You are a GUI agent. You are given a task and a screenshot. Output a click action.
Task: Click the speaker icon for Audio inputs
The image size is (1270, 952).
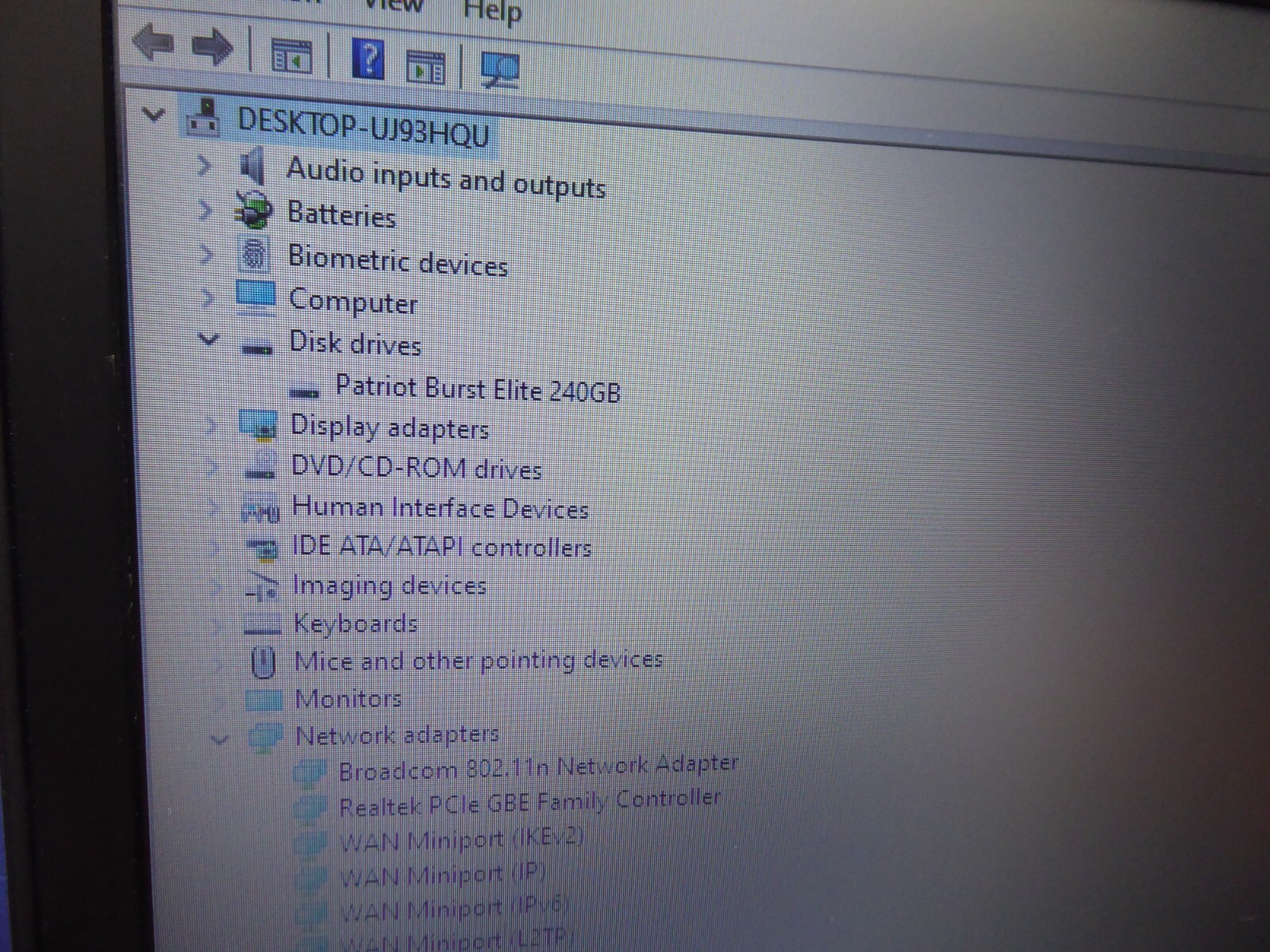[x=253, y=166]
